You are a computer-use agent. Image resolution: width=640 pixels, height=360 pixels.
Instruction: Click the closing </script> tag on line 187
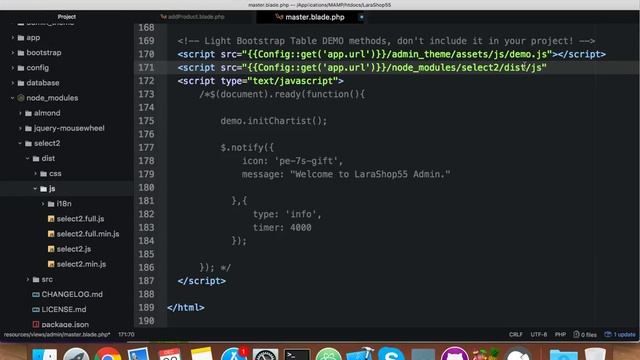tap(202, 281)
